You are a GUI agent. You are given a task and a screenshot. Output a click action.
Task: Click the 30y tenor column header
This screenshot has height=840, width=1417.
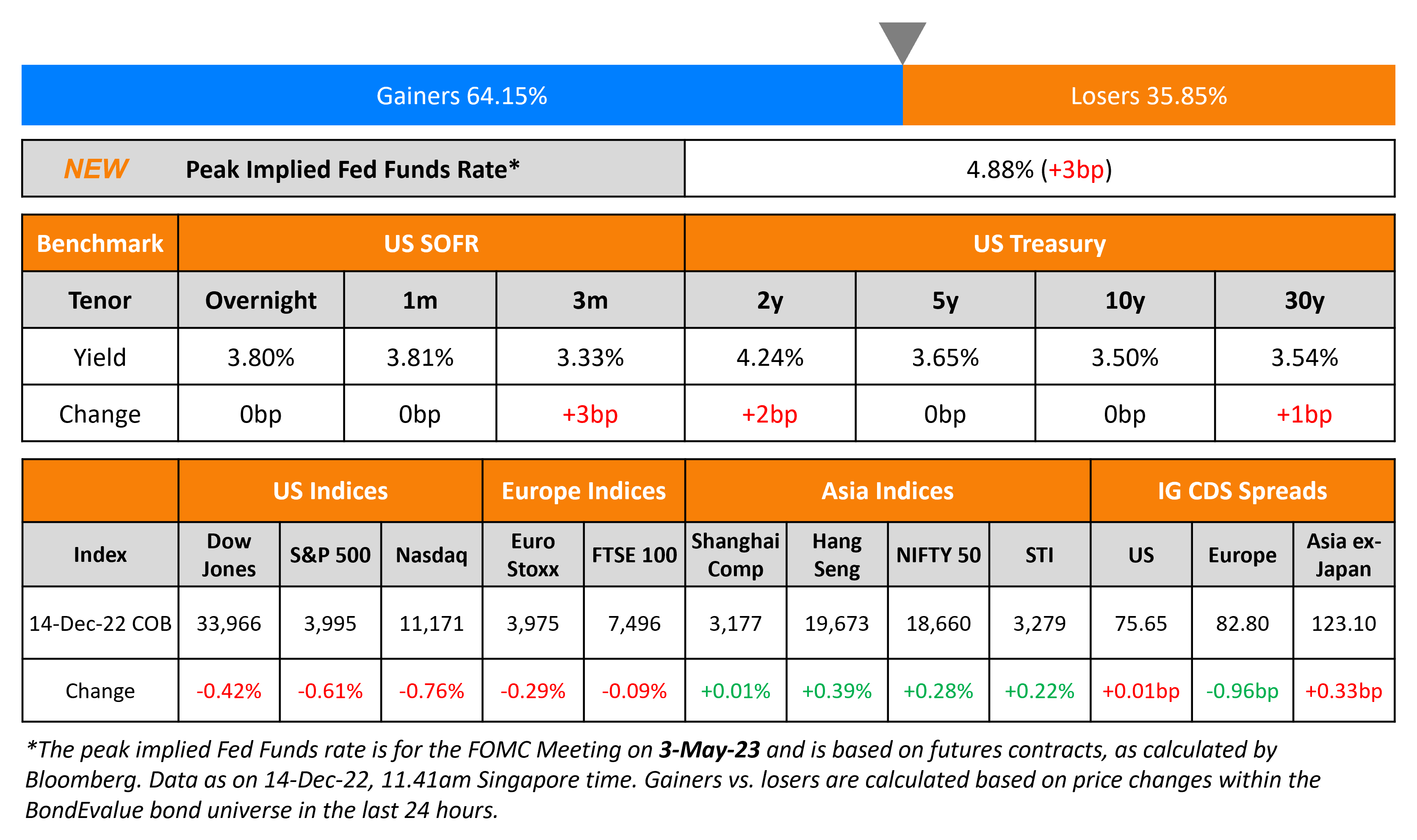click(x=1304, y=300)
